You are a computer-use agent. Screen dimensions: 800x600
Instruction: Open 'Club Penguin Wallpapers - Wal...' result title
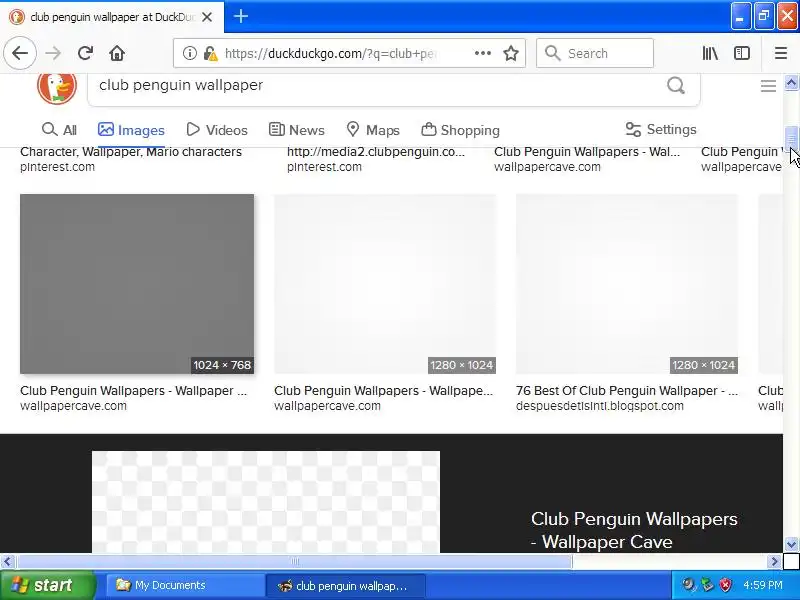click(x=587, y=152)
